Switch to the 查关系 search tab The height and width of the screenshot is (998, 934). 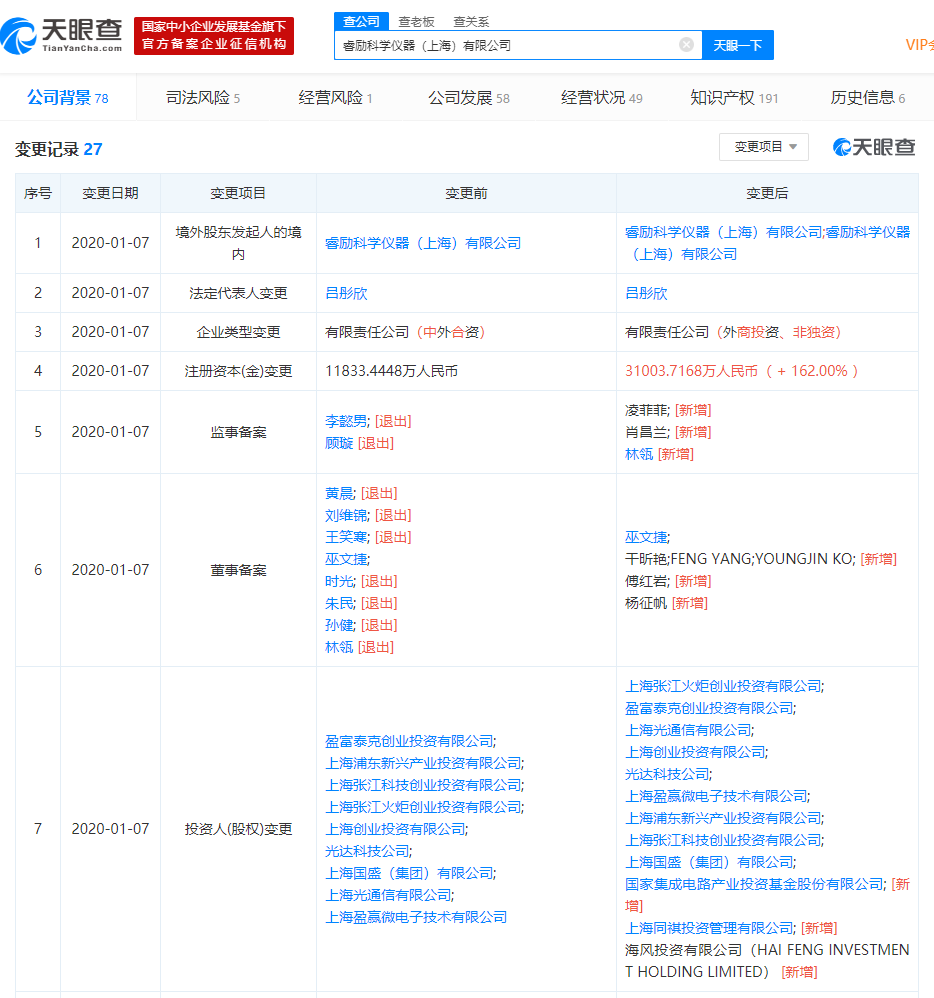click(x=470, y=21)
